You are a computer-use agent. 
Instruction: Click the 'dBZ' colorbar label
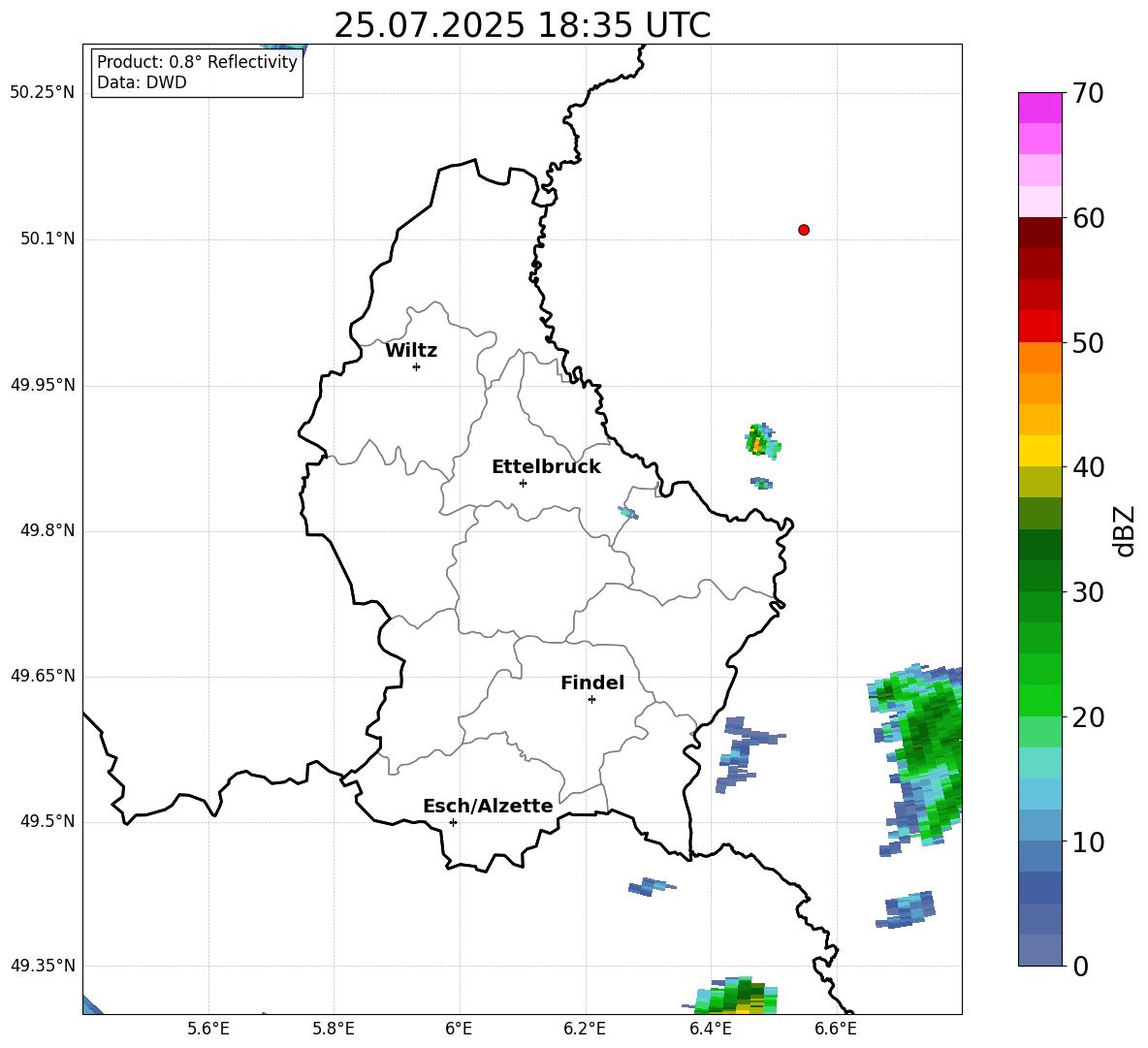click(1123, 530)
